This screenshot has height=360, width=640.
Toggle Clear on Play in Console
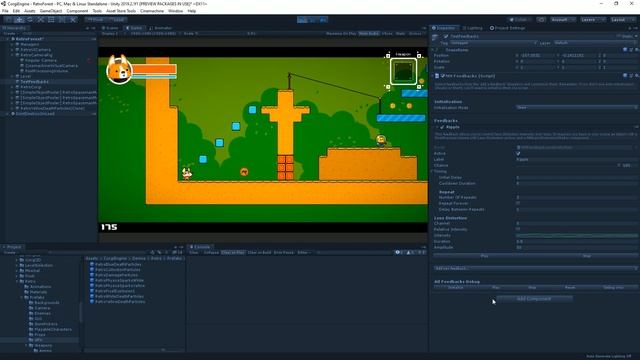point(233,253)
